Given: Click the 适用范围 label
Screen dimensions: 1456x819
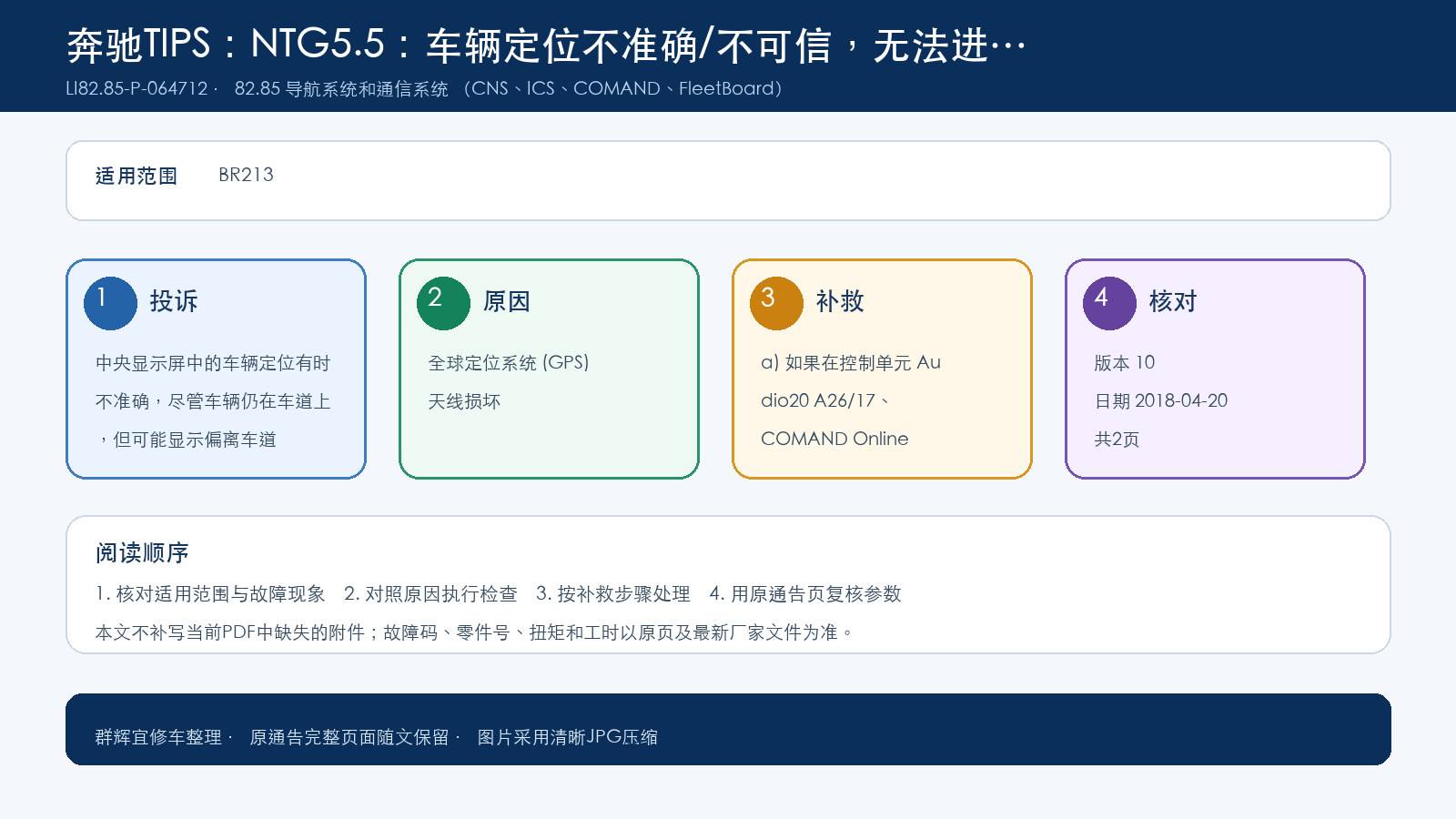Looking at the screenshot, I should click(x=136, y=176).
